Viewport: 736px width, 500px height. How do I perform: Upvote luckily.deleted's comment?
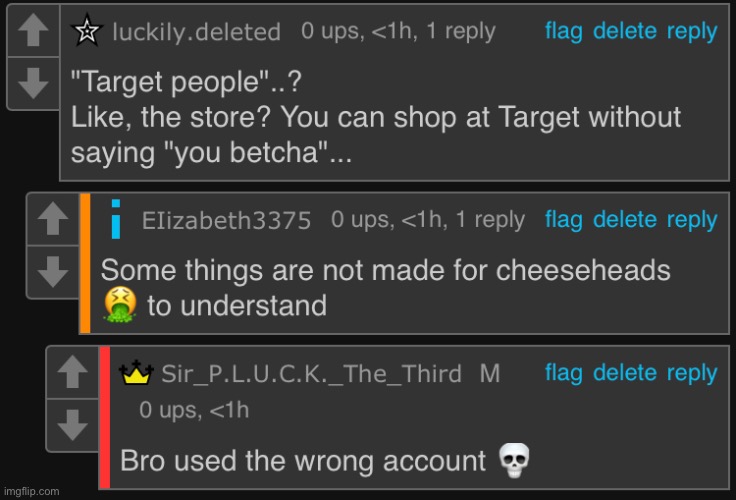coord(33,31)
